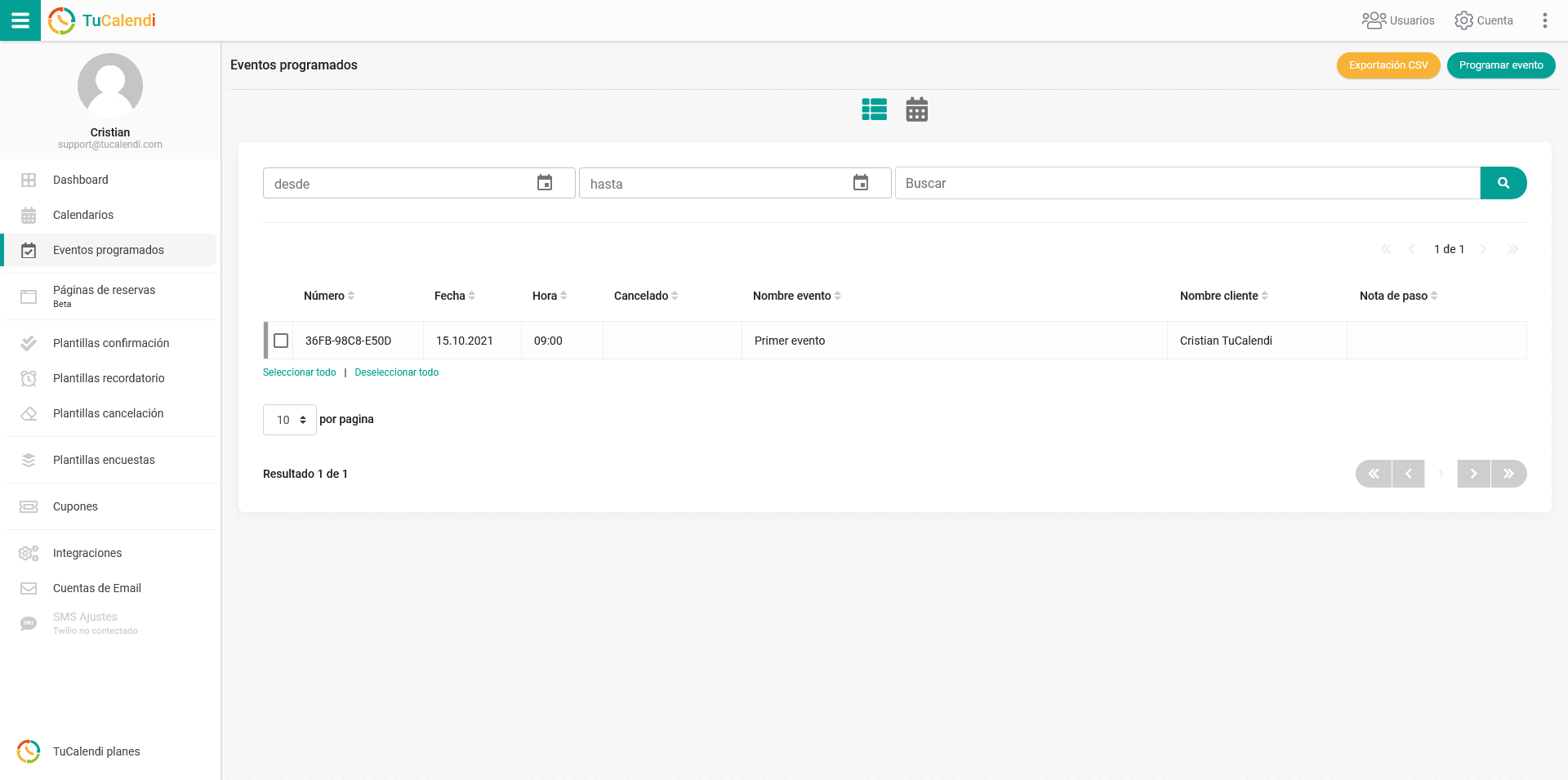
Task: Click bottom last-page double arrow button
Action: pos(1509,474)
